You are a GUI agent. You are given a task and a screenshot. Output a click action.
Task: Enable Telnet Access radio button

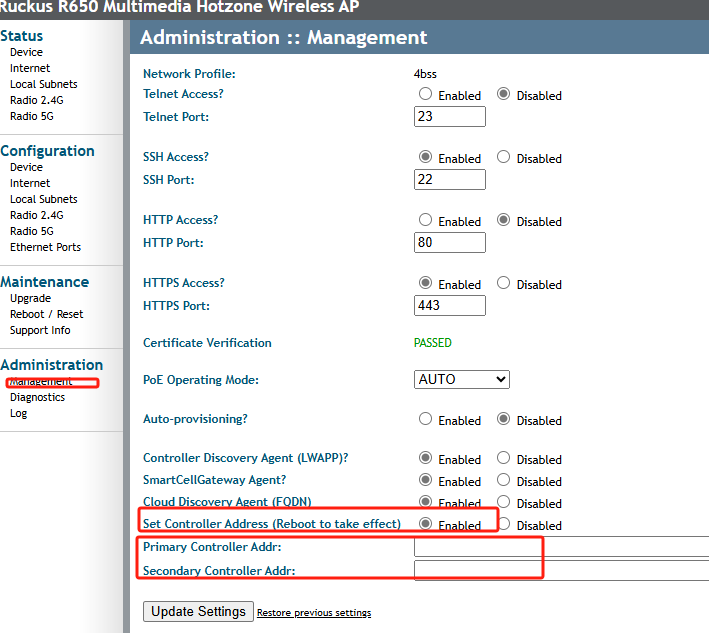pos(425,94)
